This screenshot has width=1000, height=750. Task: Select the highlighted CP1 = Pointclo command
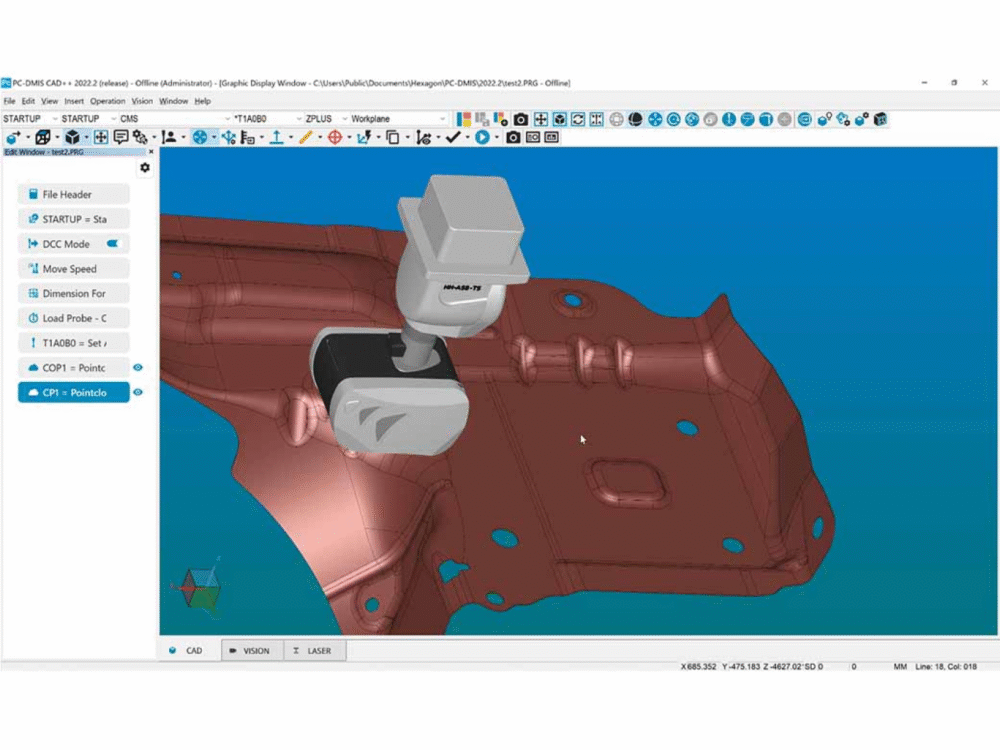tap(73, 393)
